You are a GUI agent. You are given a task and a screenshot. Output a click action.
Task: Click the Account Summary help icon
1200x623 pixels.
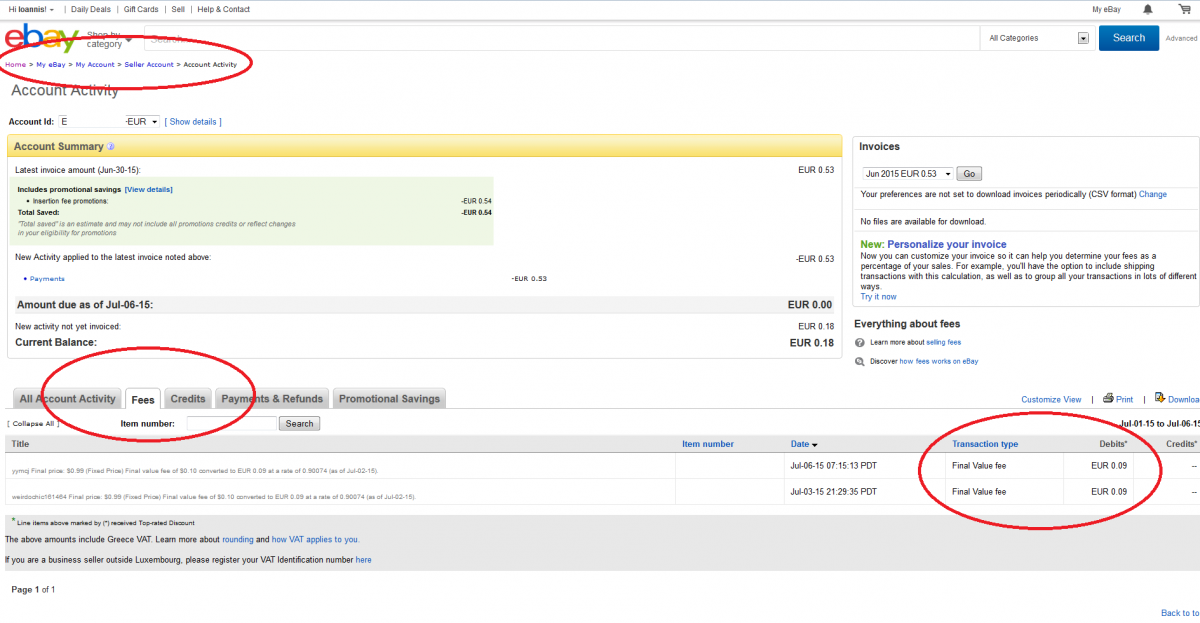(x=111, y=147)
